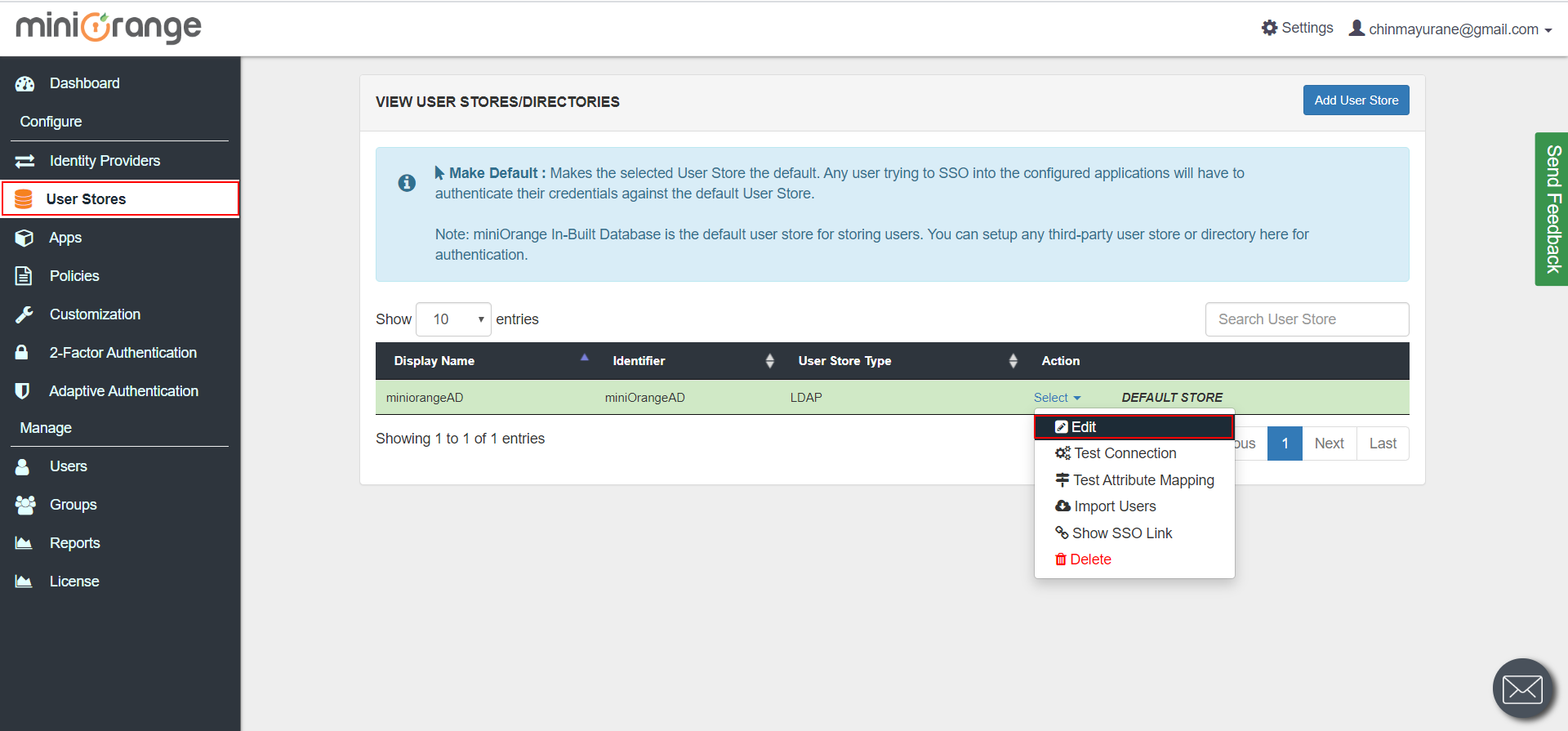
Task: Open the Users sidebar item
Action: coord(120,466)
